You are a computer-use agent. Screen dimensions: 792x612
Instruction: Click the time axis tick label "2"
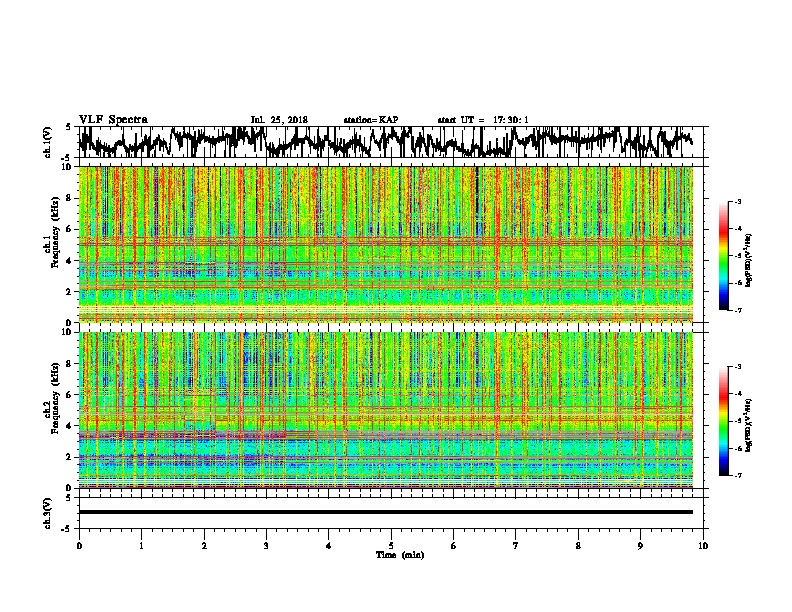click(x=204, y=546)
